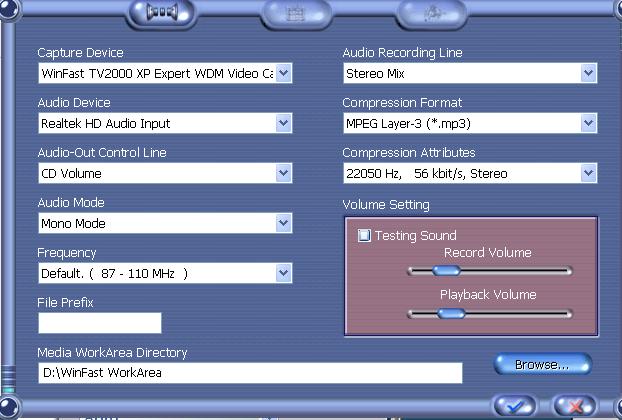Expand the Capture Device dropdown
This screenshot has width=622, height=420.
[x=283, y=73]
